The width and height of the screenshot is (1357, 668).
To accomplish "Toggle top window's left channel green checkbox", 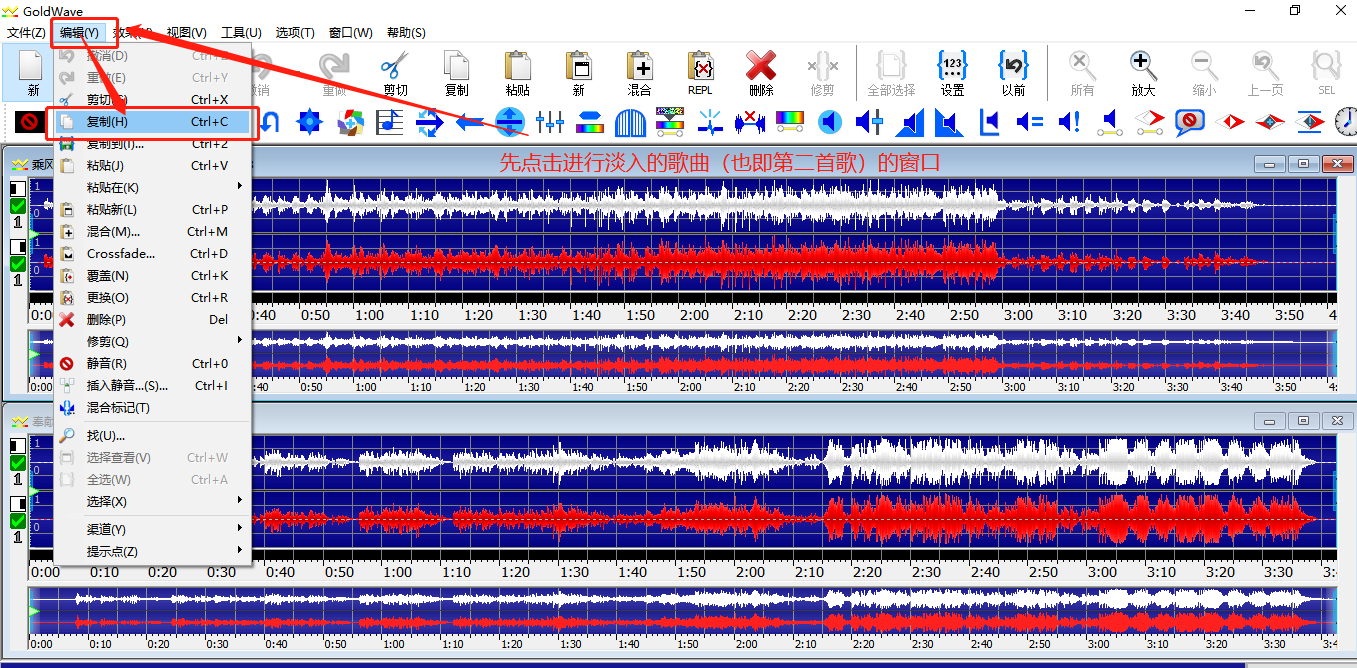I will 18,206.
